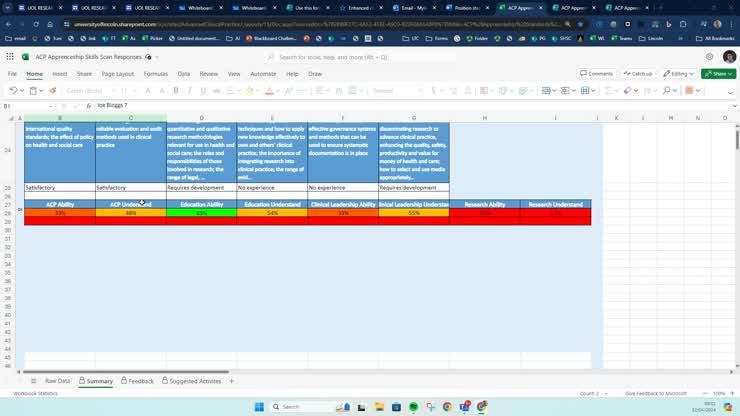Open the Clipboard paste icon
This screenshot has width=740, height=416.
click(33, 91)
